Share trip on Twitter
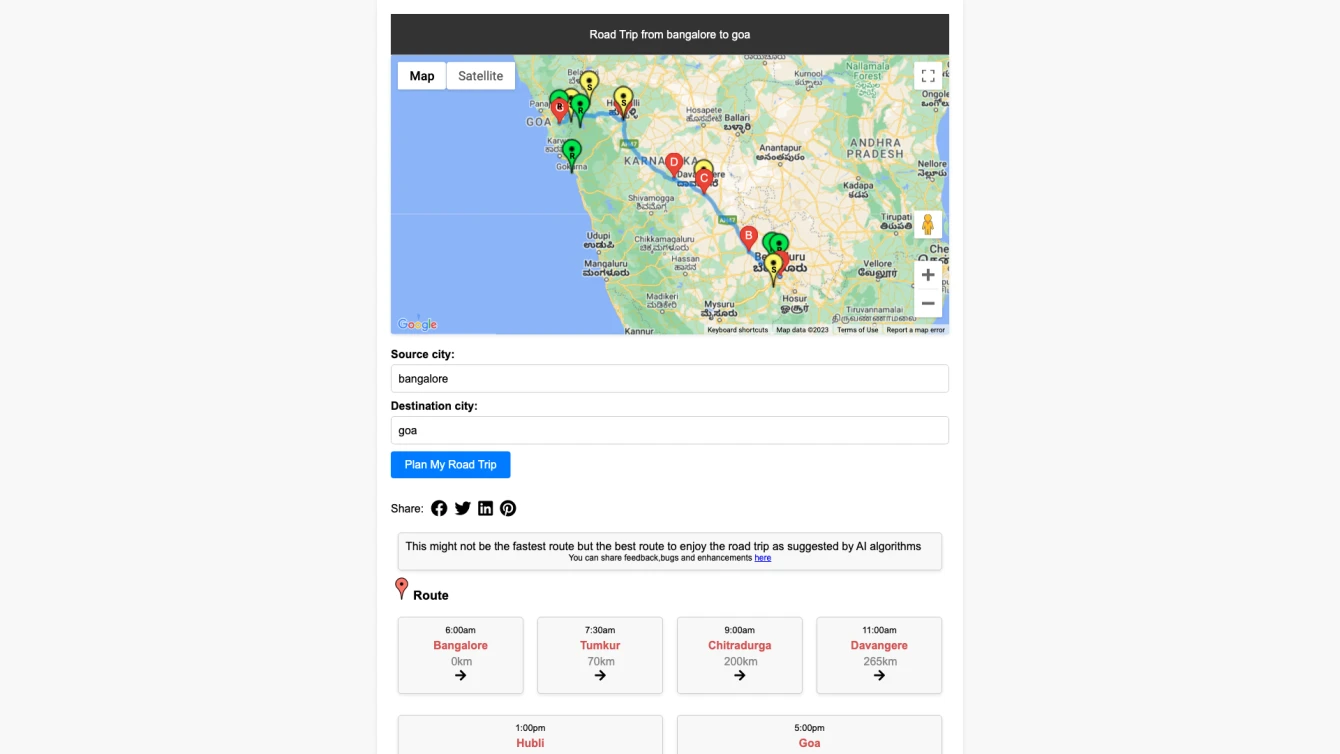Viewport: 1340px width, 754px height. pyautogui.click(x=462, y=508)
